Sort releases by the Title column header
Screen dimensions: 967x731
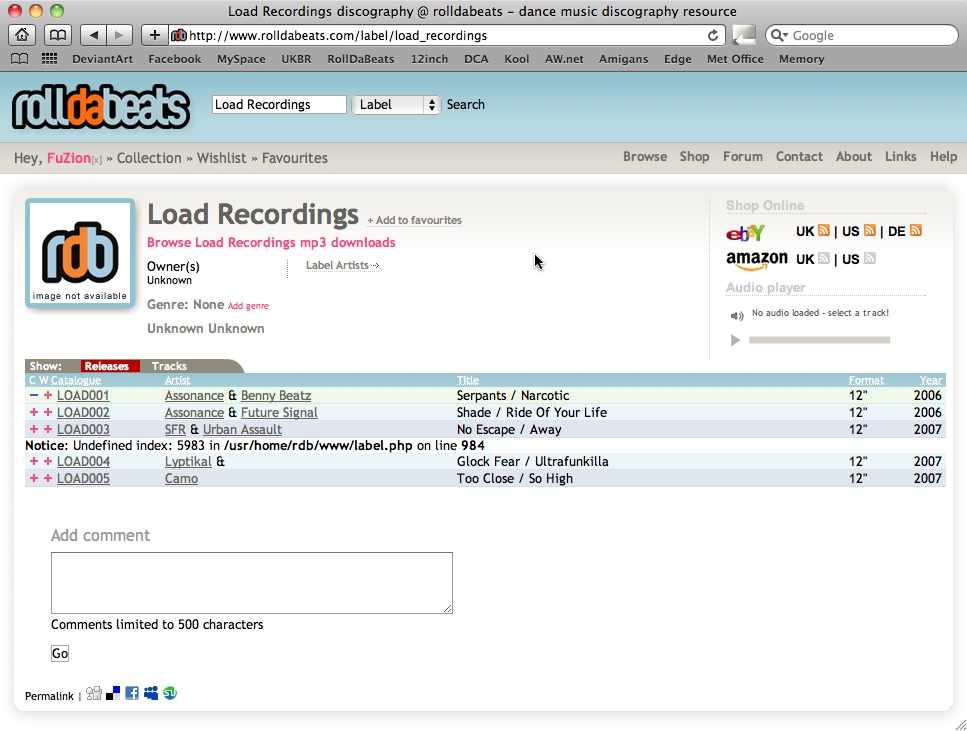[x=467, y=380]
